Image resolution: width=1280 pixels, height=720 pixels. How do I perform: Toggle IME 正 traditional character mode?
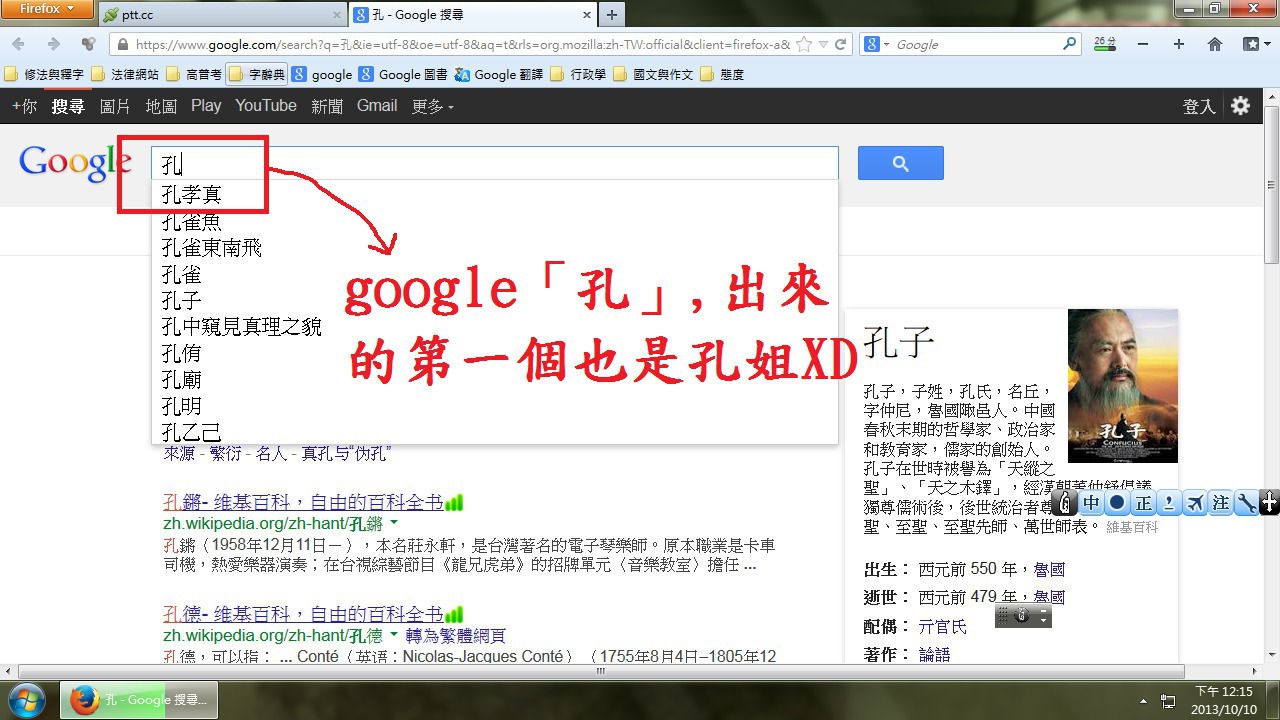1143,503
